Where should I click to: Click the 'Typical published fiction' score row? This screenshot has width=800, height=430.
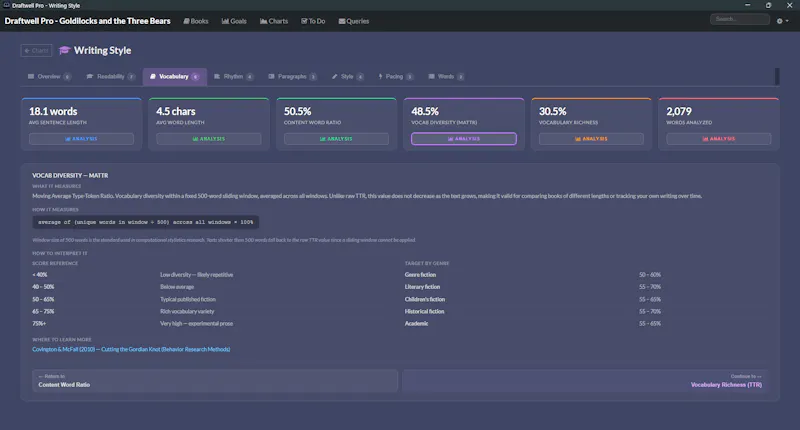tap(215, 299)
